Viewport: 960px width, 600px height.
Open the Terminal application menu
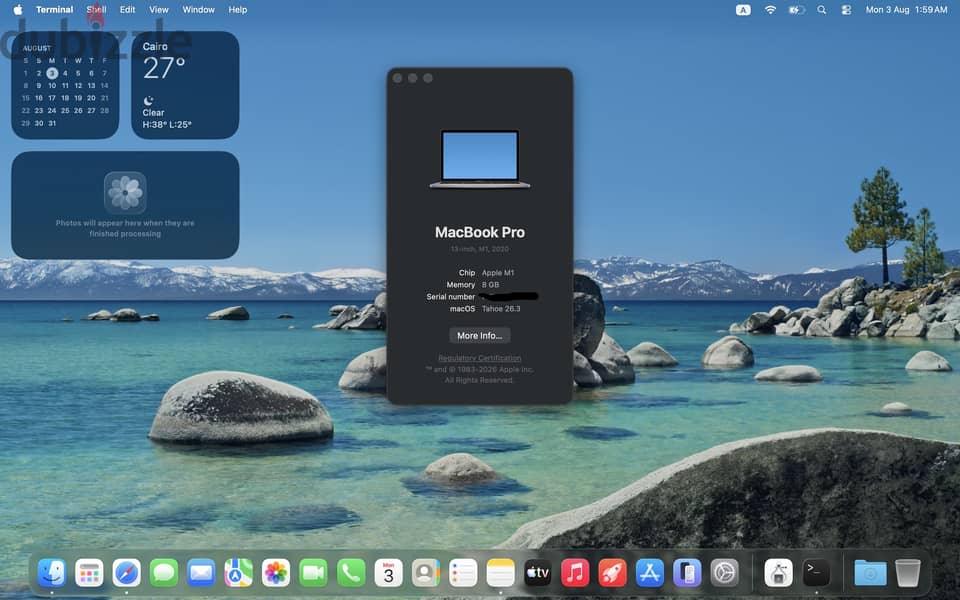54,10
